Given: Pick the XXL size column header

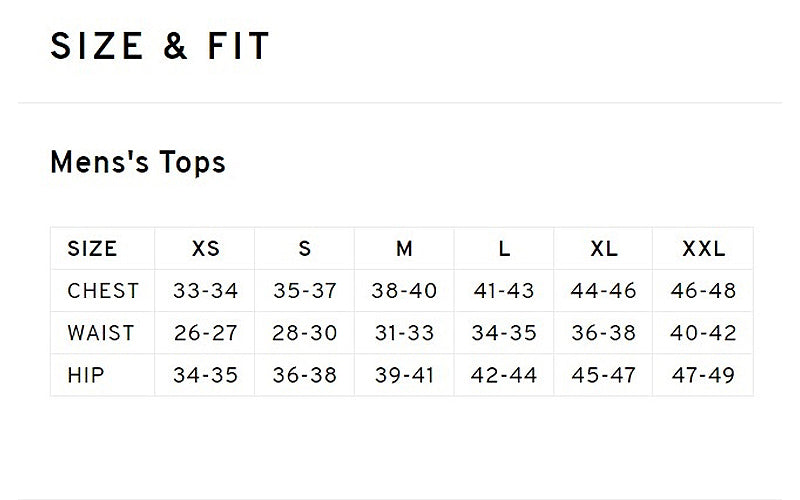Looking at the screenshot, I should pyautogui.click(x=703, y=249).
